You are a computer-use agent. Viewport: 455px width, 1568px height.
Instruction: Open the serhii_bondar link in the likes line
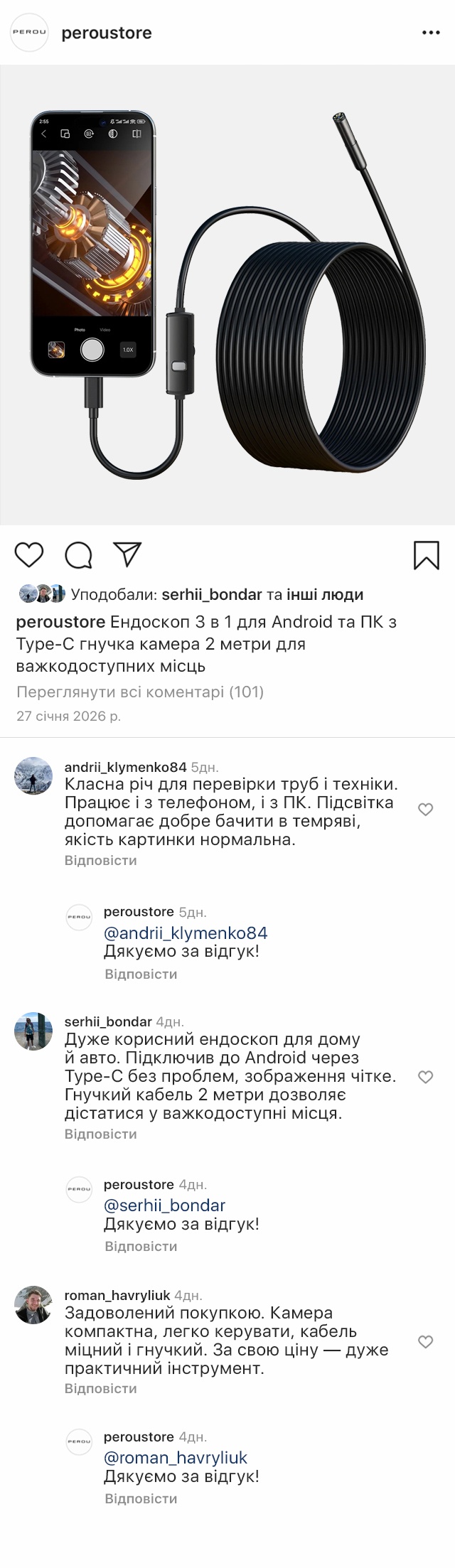(x=212, y=594)
